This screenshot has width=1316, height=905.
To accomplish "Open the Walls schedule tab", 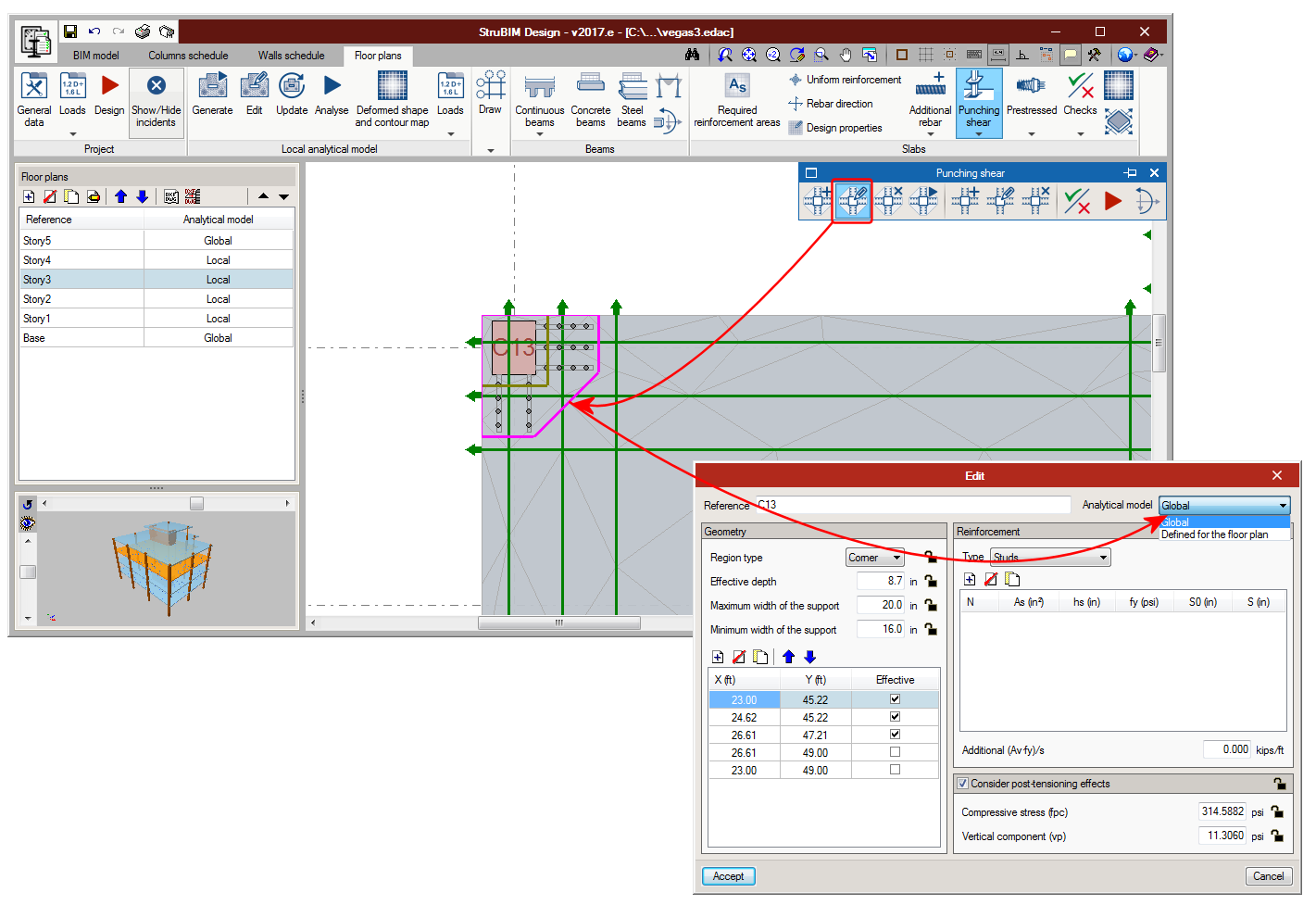I will click(291, 56).
